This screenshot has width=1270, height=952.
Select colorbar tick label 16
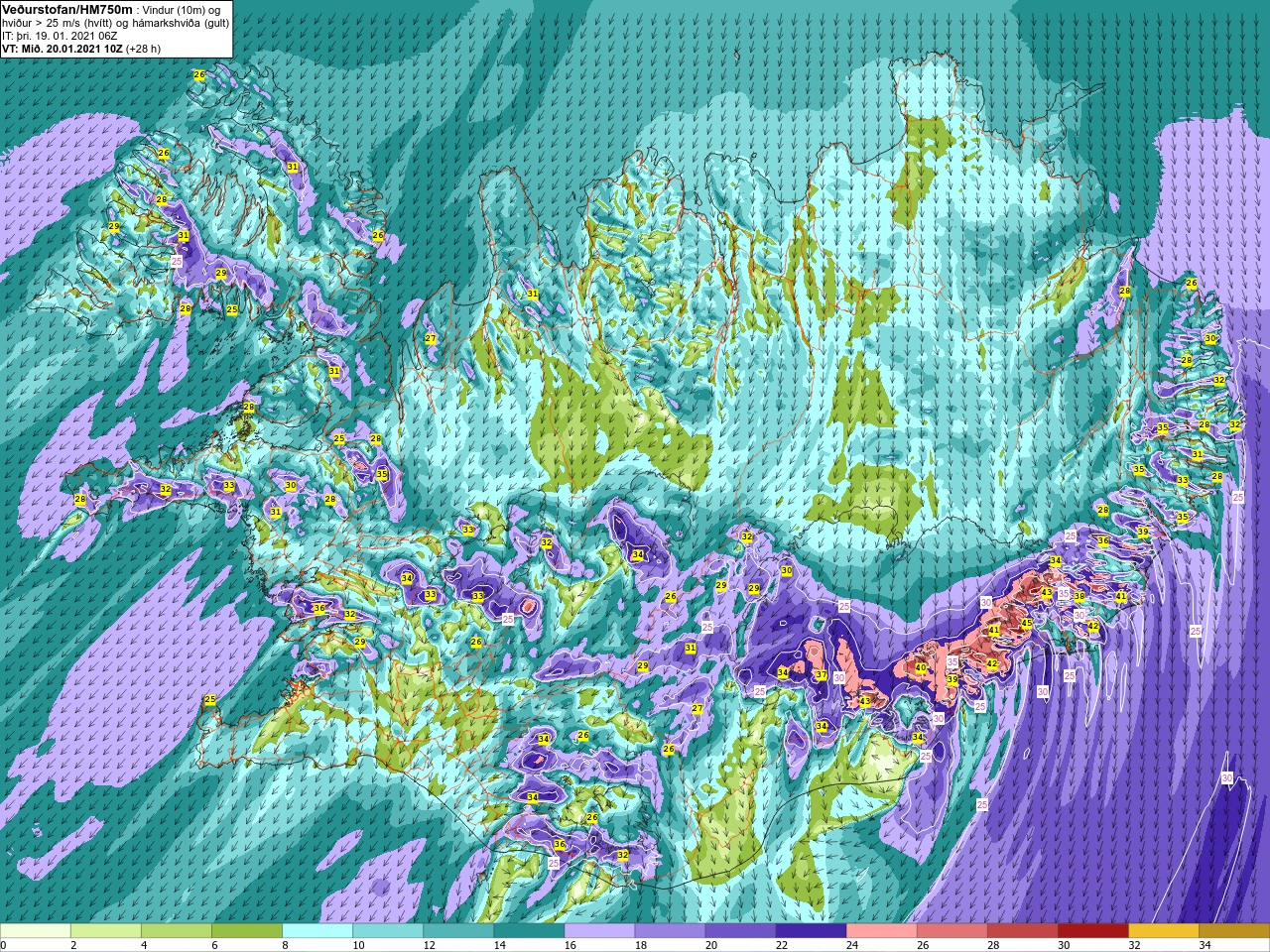pos(570,945)
